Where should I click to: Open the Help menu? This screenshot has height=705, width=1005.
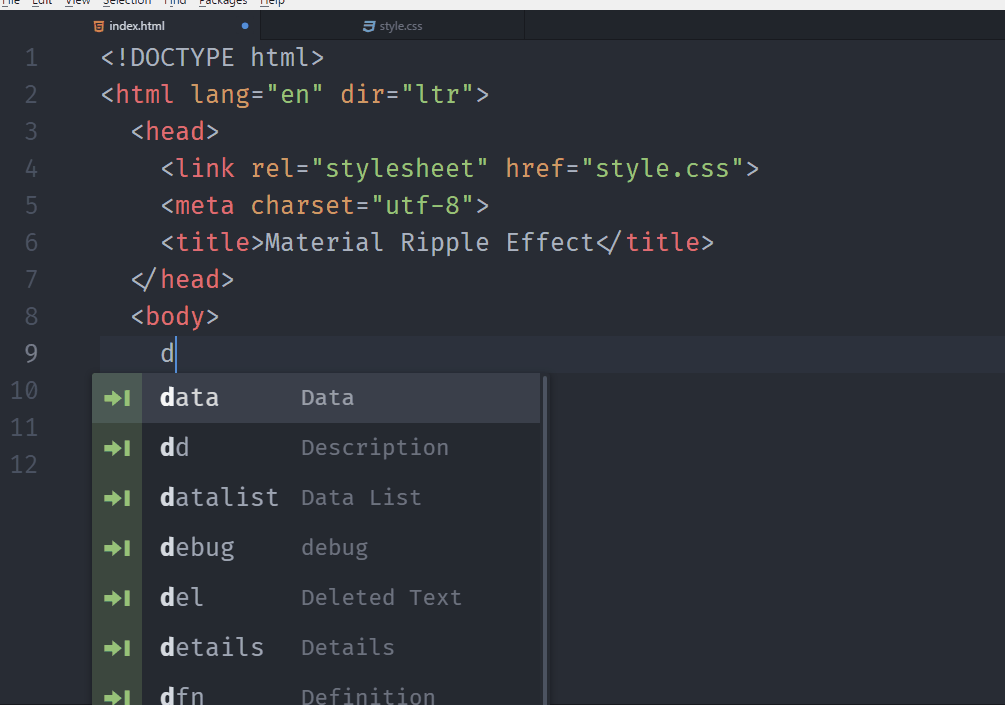click(x=271, y=3)
